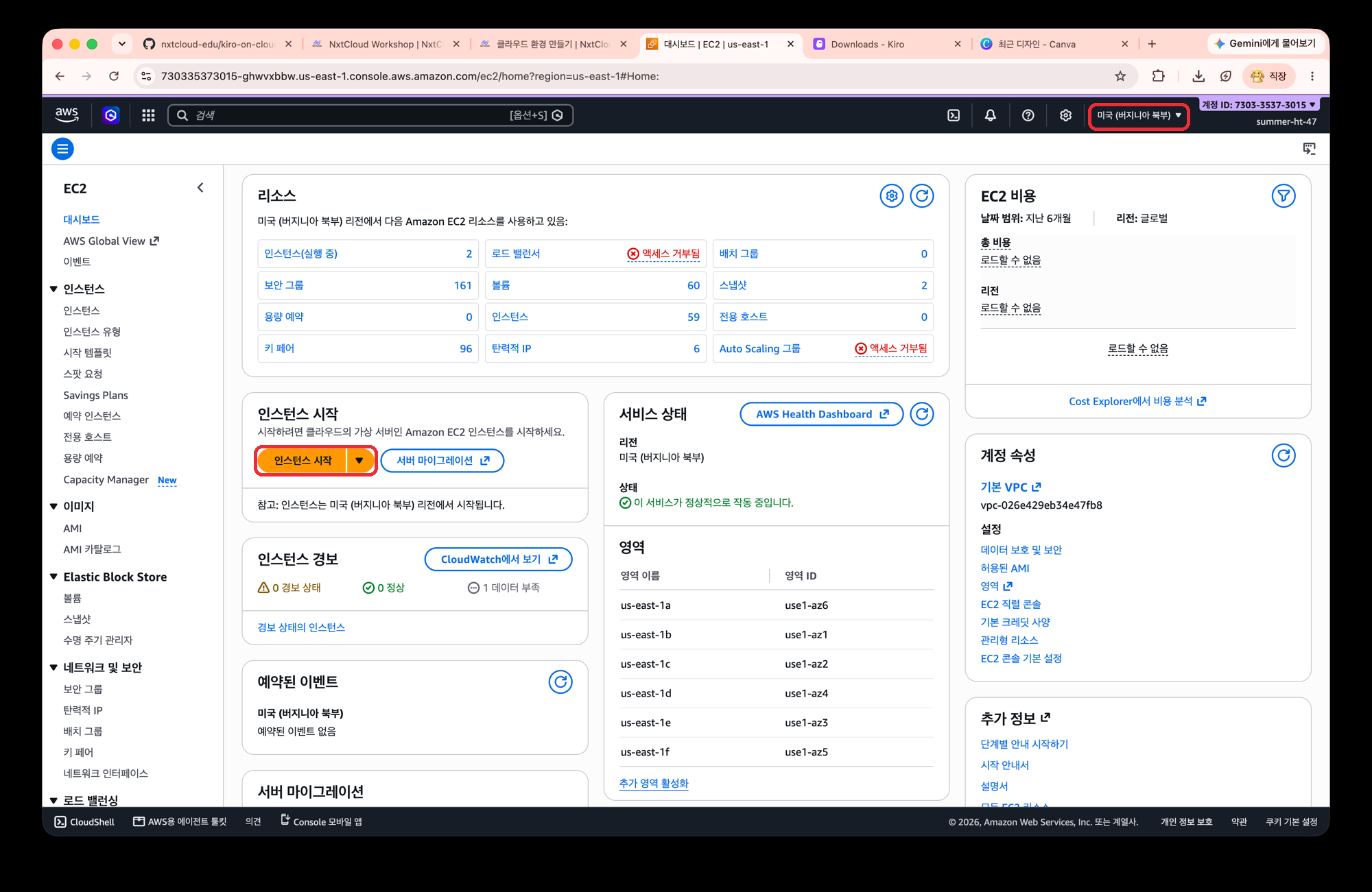The image size is (1372, 892).
Task: Open 경보 상태의 인스턴스 link
Action: 301,627
